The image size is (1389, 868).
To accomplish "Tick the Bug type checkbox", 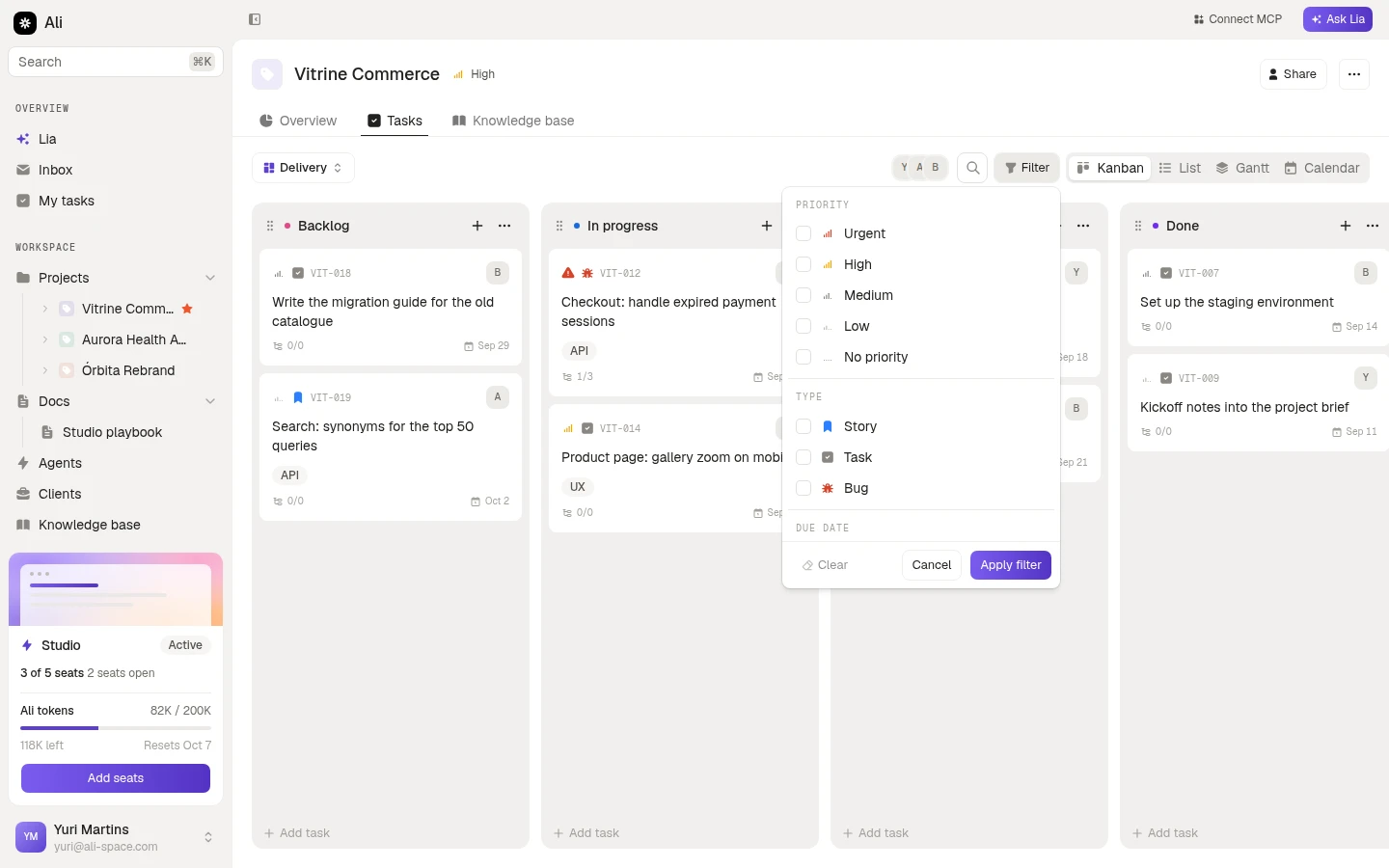I will tap(803, 488).
